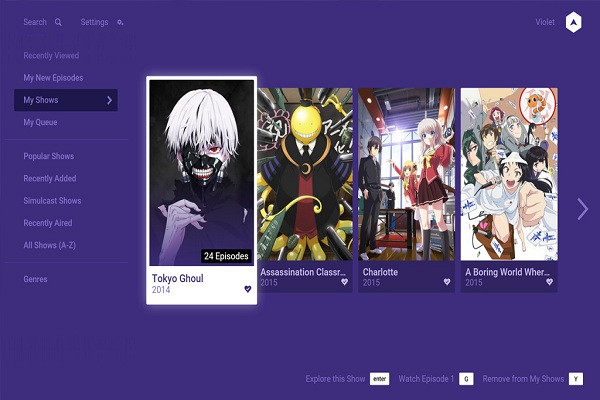Open the Genres menu

pyautogui.click(x=35, y=279)
